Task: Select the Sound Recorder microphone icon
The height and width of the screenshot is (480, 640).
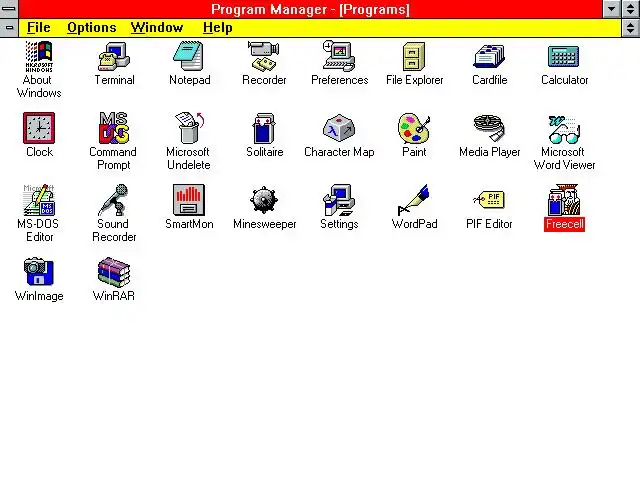Action: coord(114,200)
